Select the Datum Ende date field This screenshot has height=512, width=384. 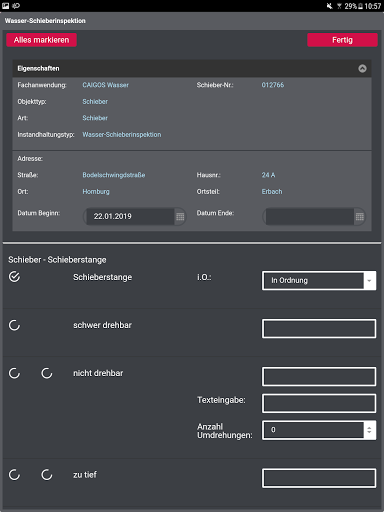309,217
